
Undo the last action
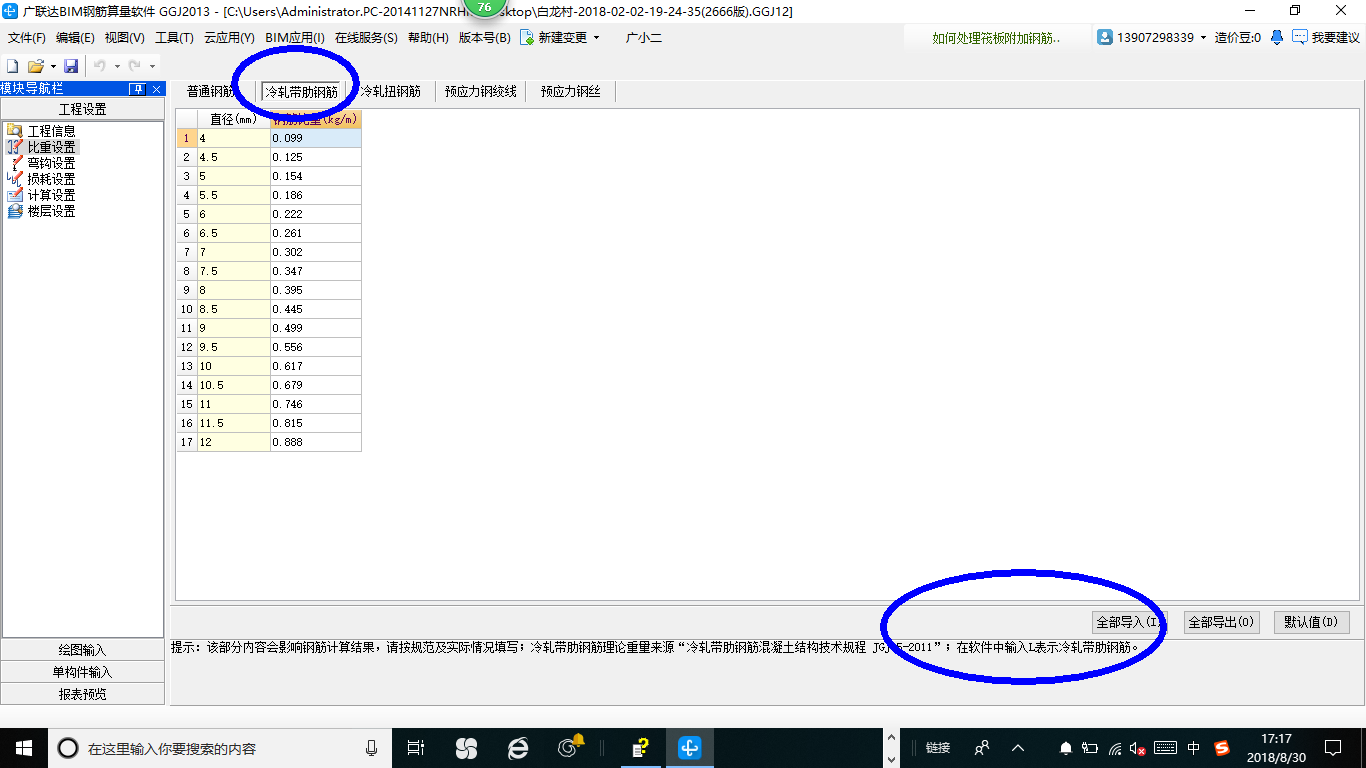pyautogui.click(x=100, y=66)
